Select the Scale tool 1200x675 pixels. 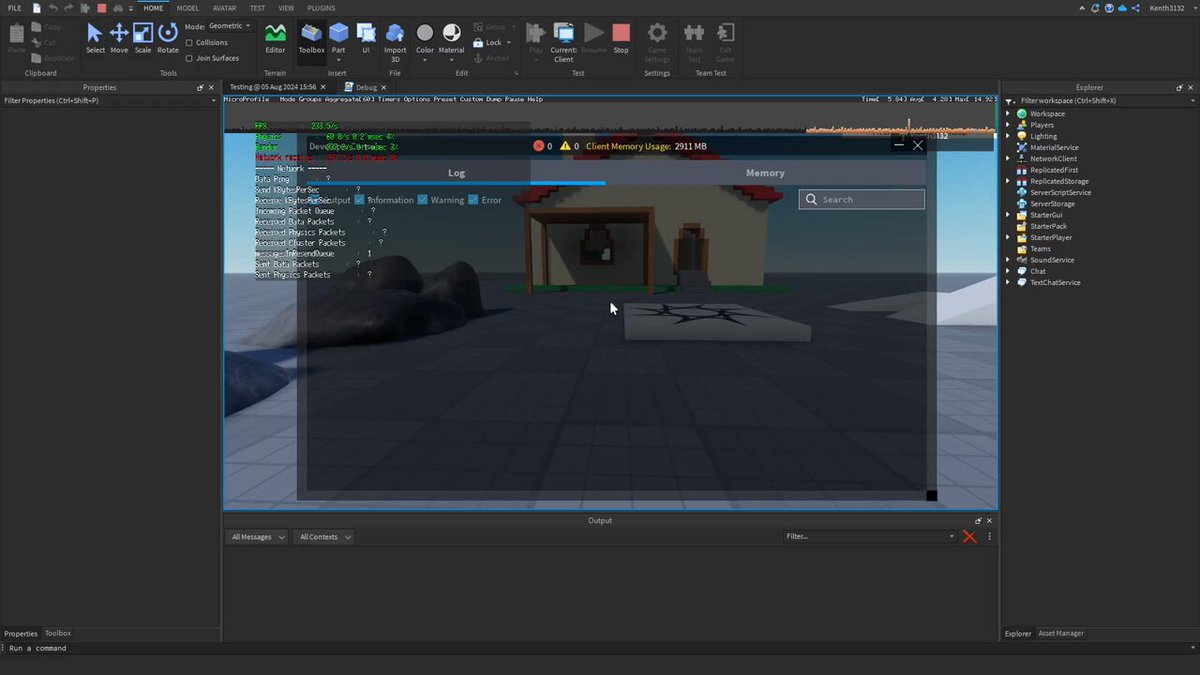click(x=143, y=38)
